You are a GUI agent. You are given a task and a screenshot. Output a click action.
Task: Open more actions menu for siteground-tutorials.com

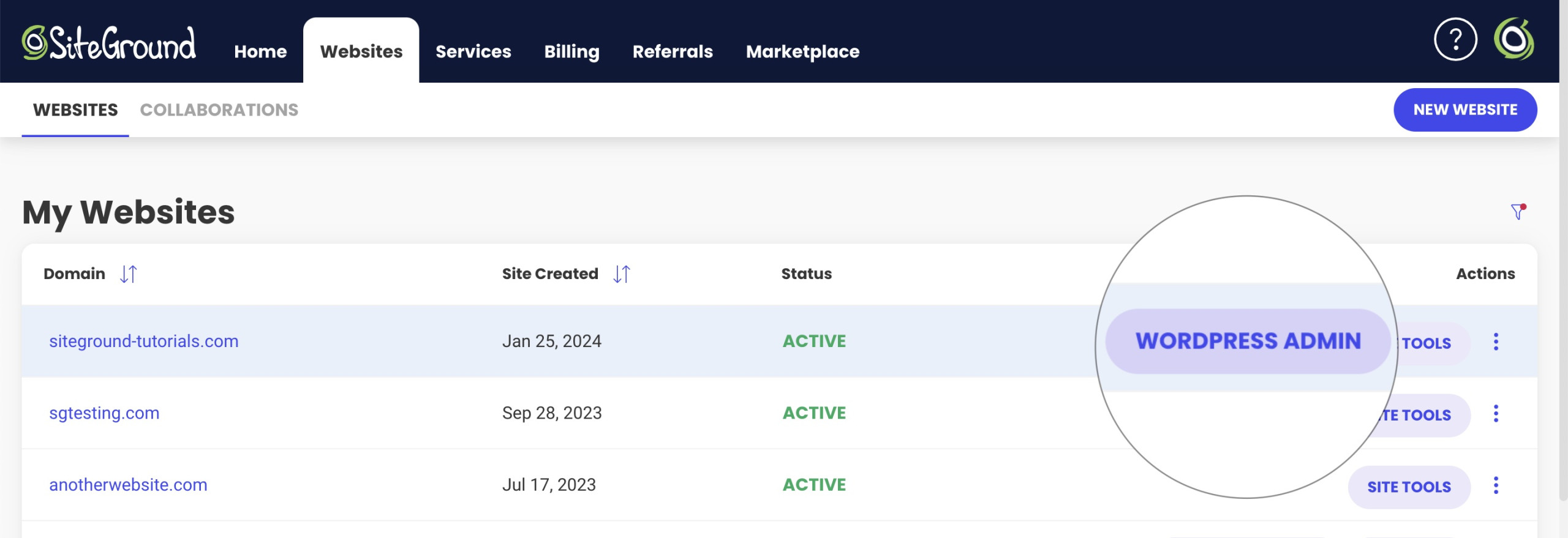coord(1496,342)
